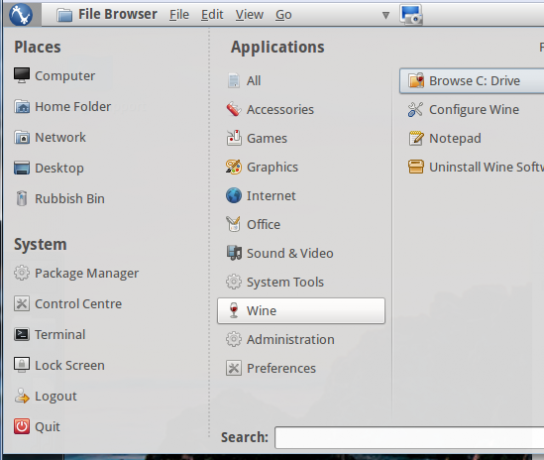Select the Graphics category
Screen dimensions: 544x460
[301, 167]
